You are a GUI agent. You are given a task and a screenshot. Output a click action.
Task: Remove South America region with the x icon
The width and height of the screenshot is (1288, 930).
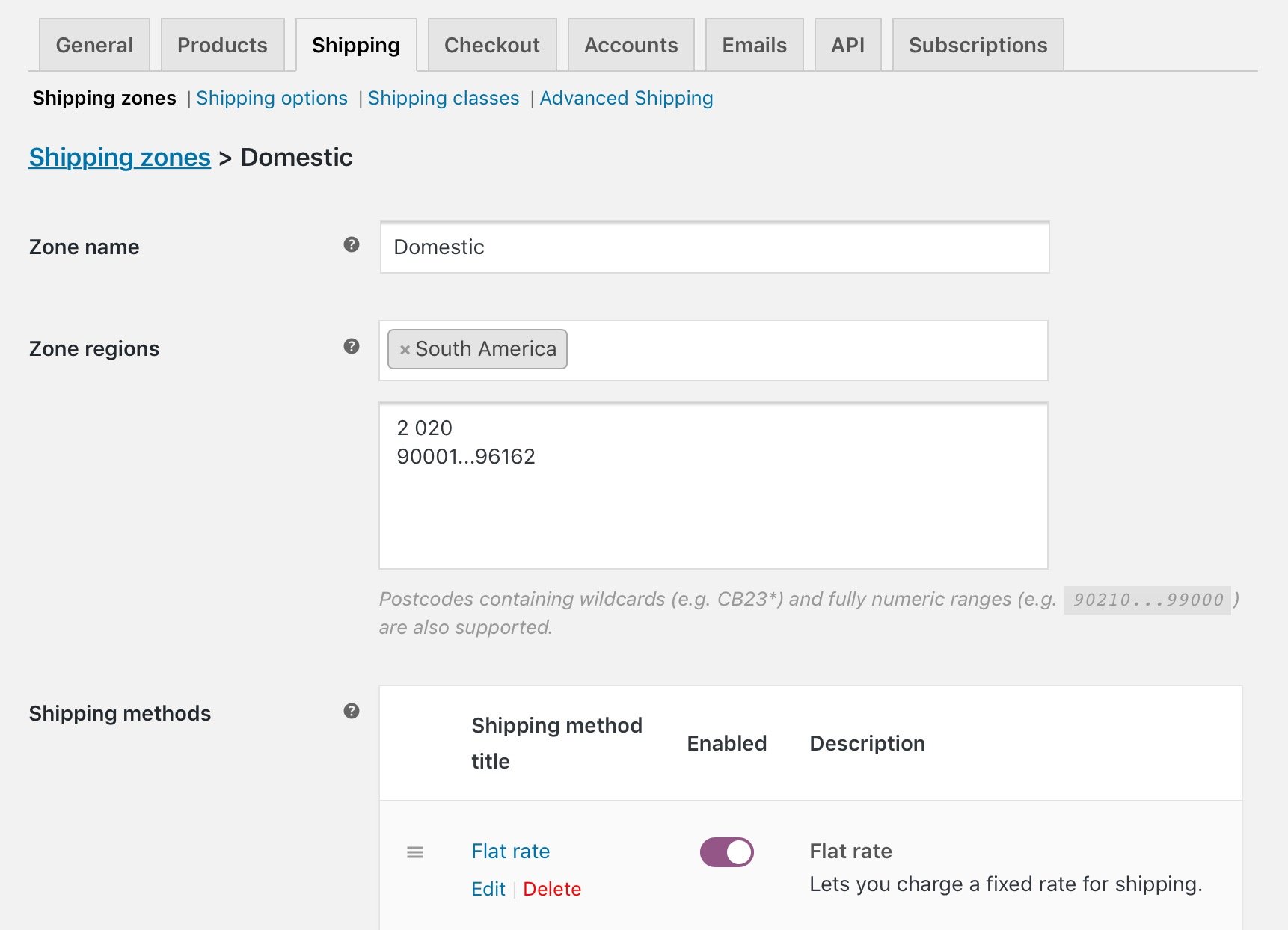click(405, 350)
